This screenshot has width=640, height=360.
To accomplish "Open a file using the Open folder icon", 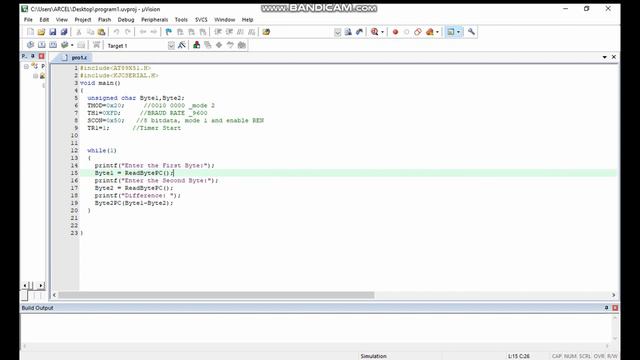I will tap(41, 32).
